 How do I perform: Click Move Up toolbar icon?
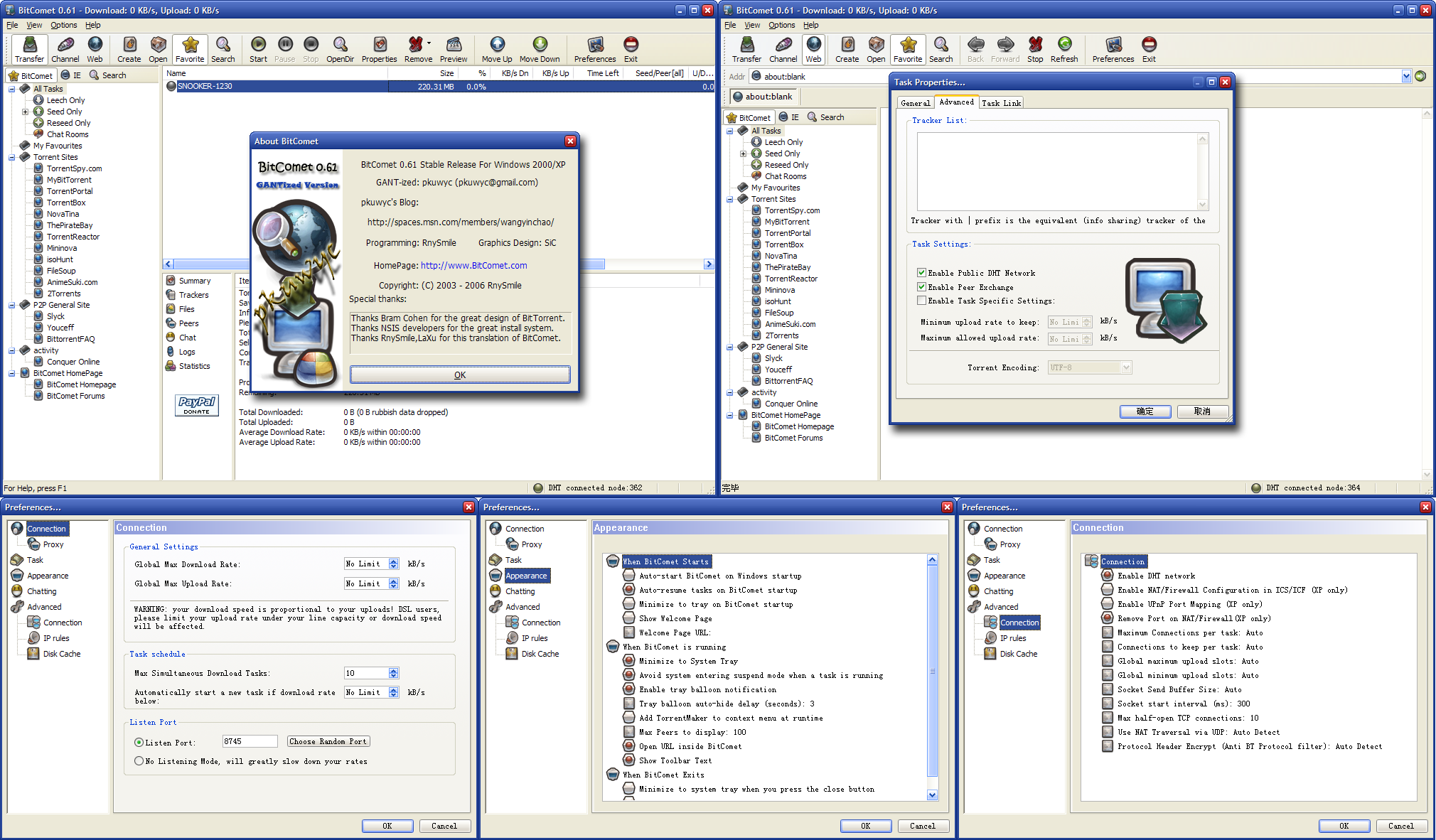[497, 49]
